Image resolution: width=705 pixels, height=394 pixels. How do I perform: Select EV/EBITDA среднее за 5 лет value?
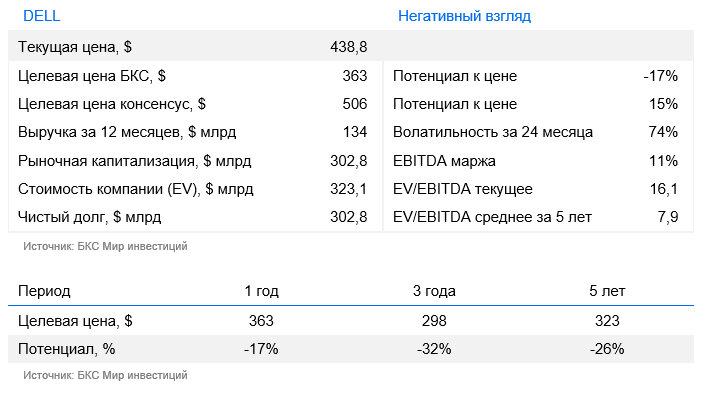click(x=668, y=217)
